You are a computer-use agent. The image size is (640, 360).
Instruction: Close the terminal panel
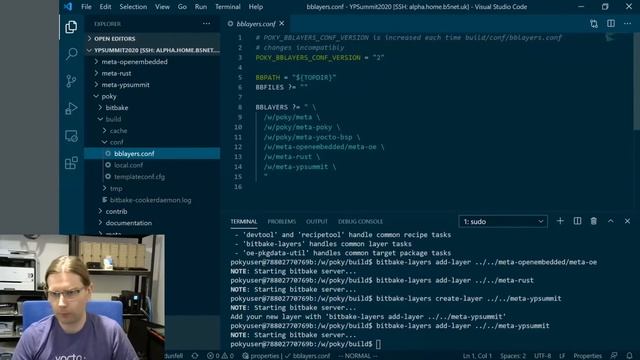(627, 221)
